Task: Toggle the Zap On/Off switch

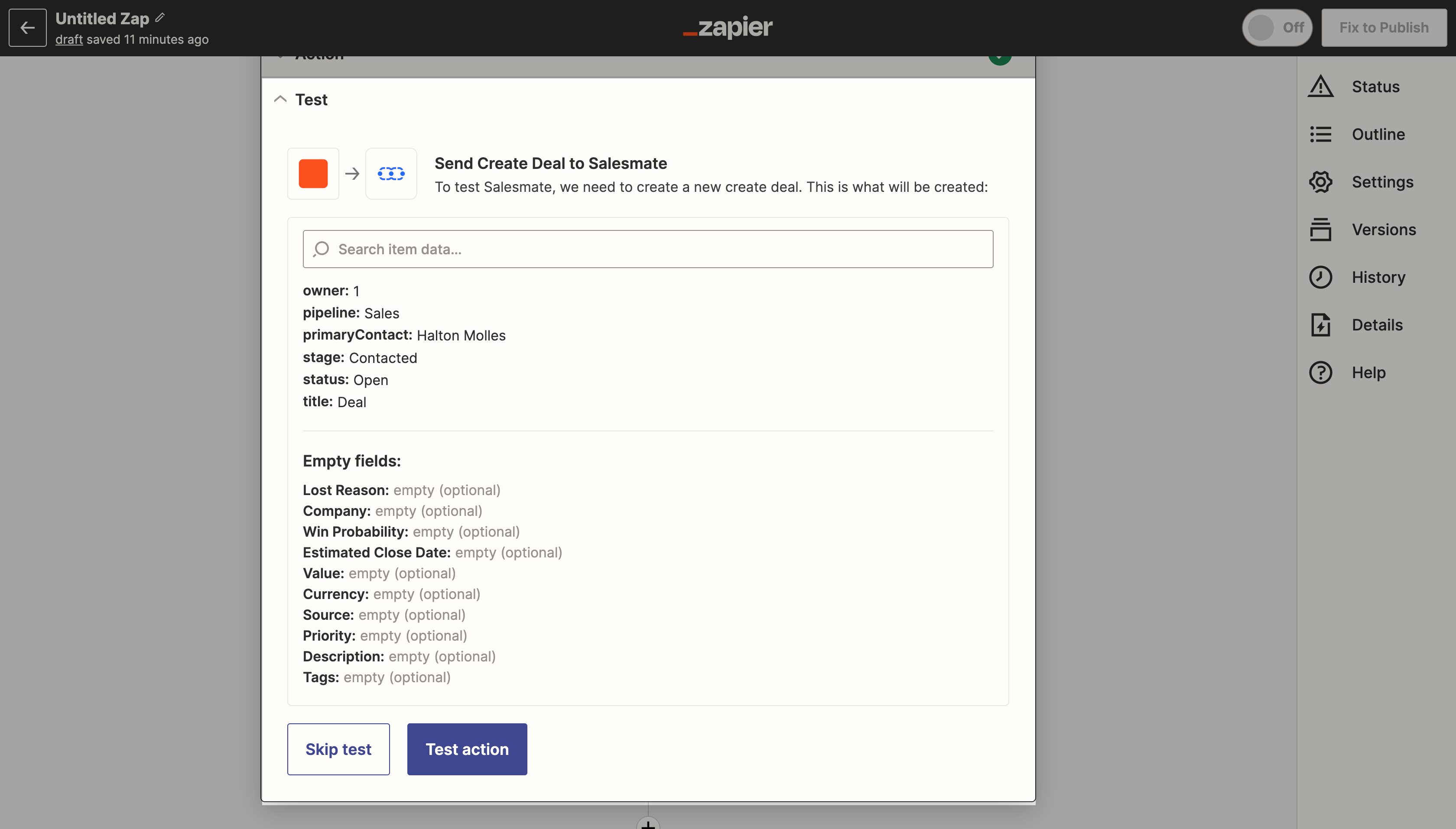Action: coord(1277,27)
